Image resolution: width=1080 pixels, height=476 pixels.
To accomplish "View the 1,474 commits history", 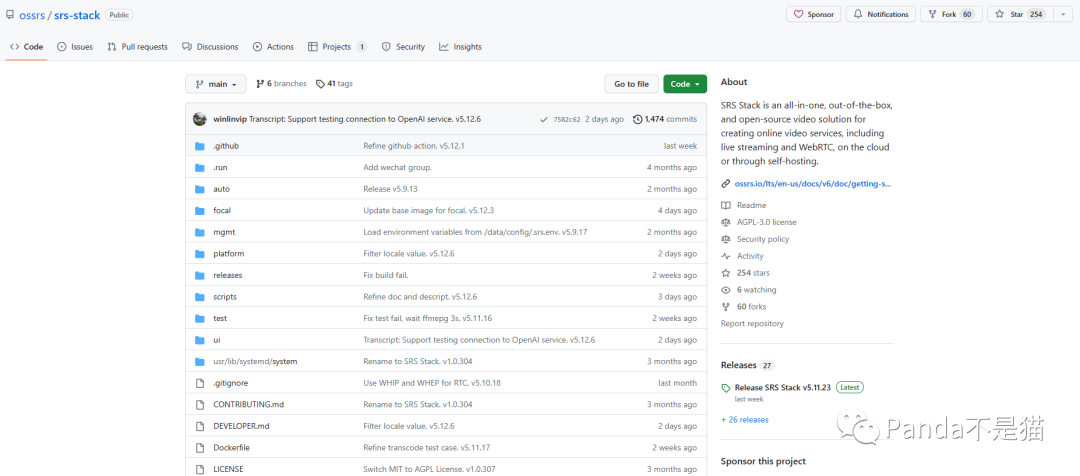I will tap(665, 119).
